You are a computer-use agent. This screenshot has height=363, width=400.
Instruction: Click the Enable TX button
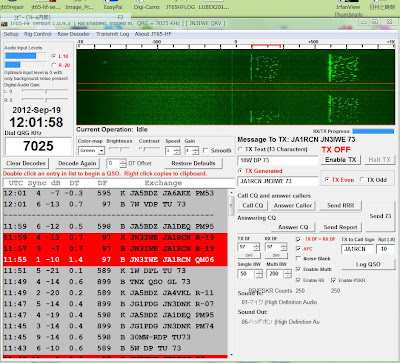click(x=341, y=160)
